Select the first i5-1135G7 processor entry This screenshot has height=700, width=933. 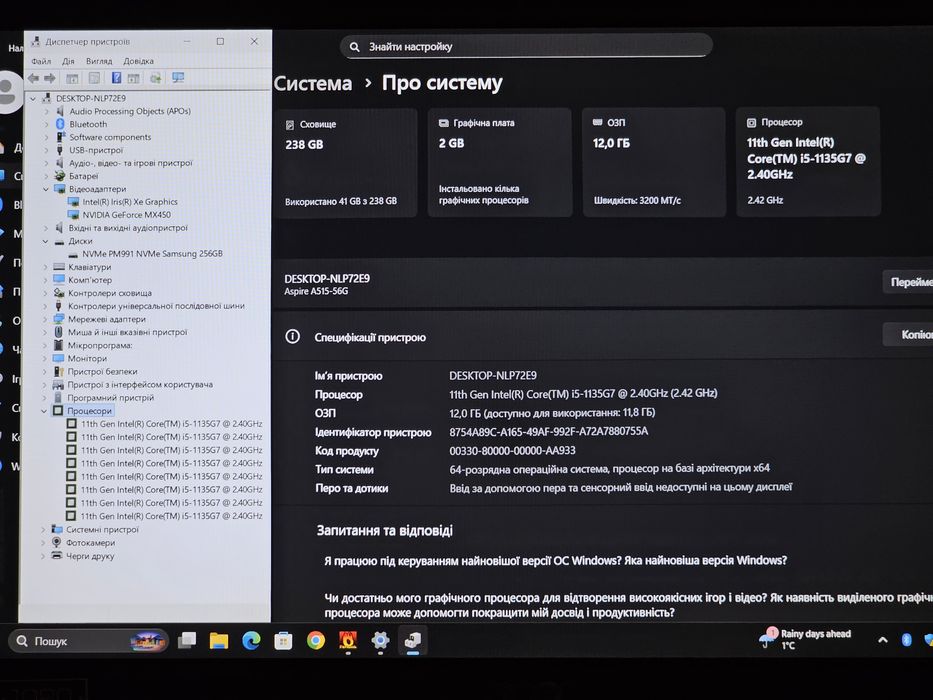click(x=171, y=424)
